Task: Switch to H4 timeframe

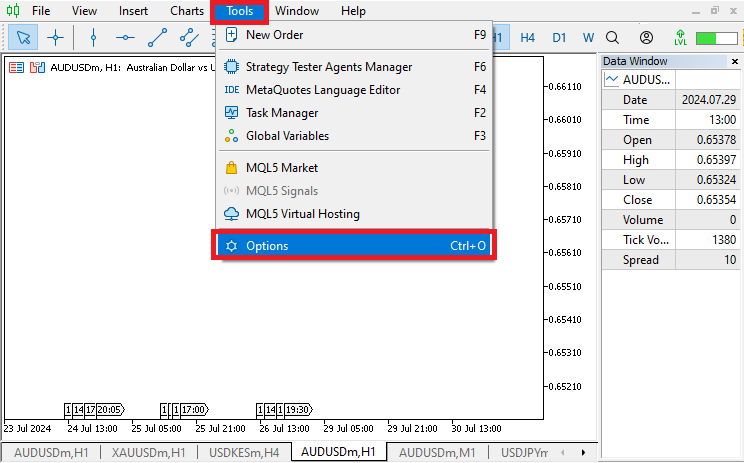Action: click(528, 37)
